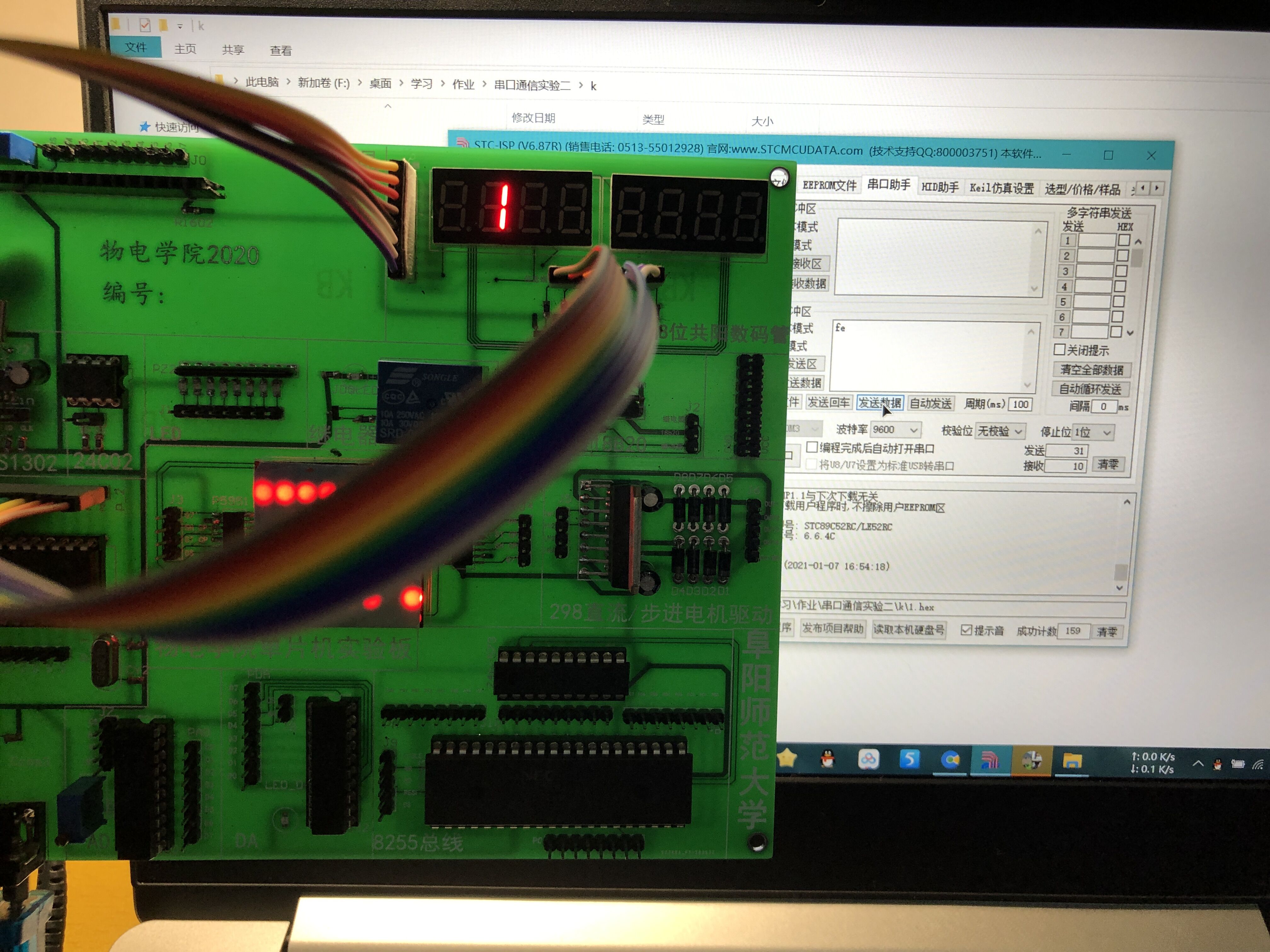This screenshot has width=1270, height=952.
Task: Click 发送数据 button
Action: pos(880,403)
